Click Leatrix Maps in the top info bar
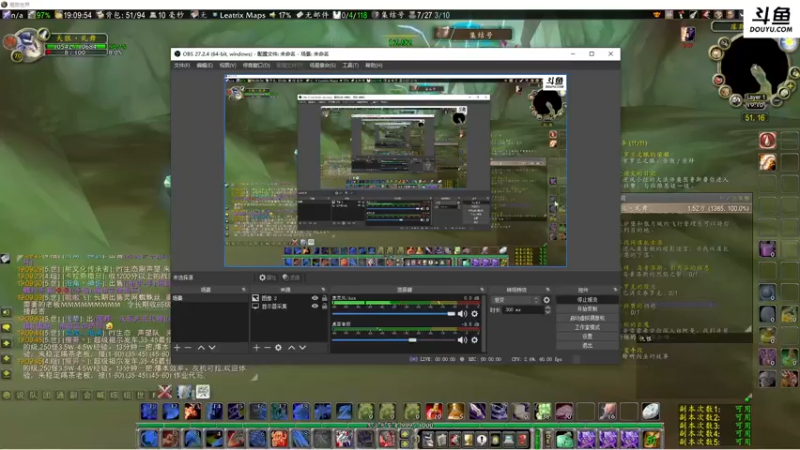This screenshot has width=800, height=450. click(242, 15)
